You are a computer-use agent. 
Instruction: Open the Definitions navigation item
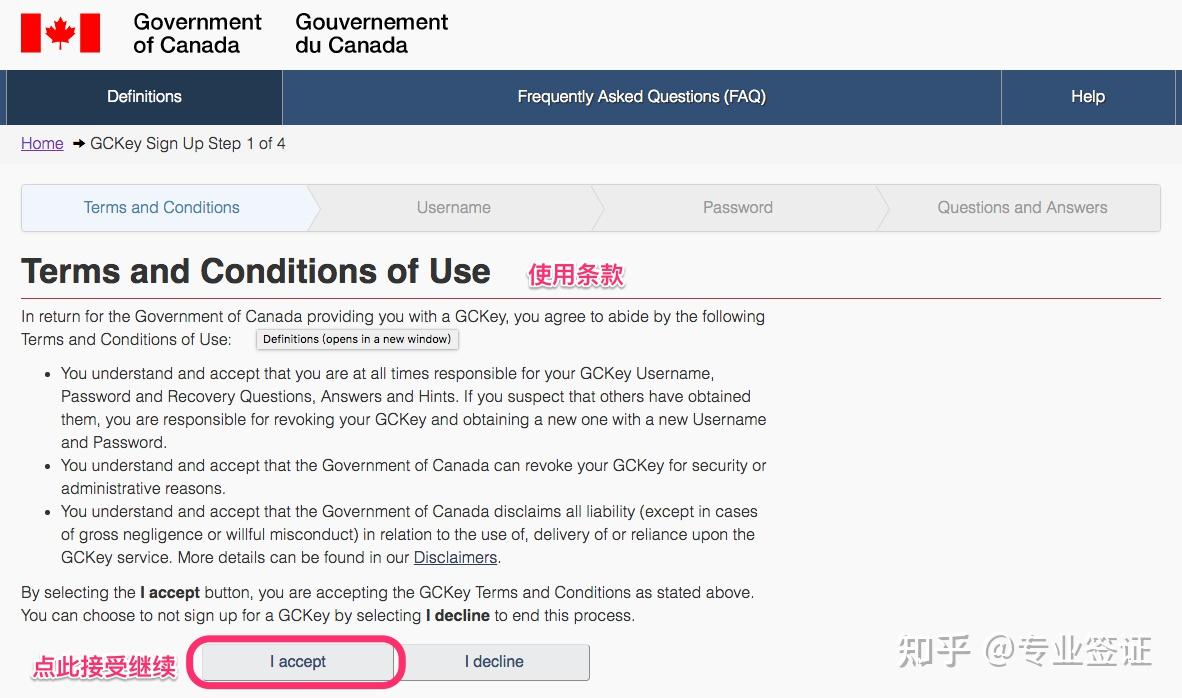144,96
